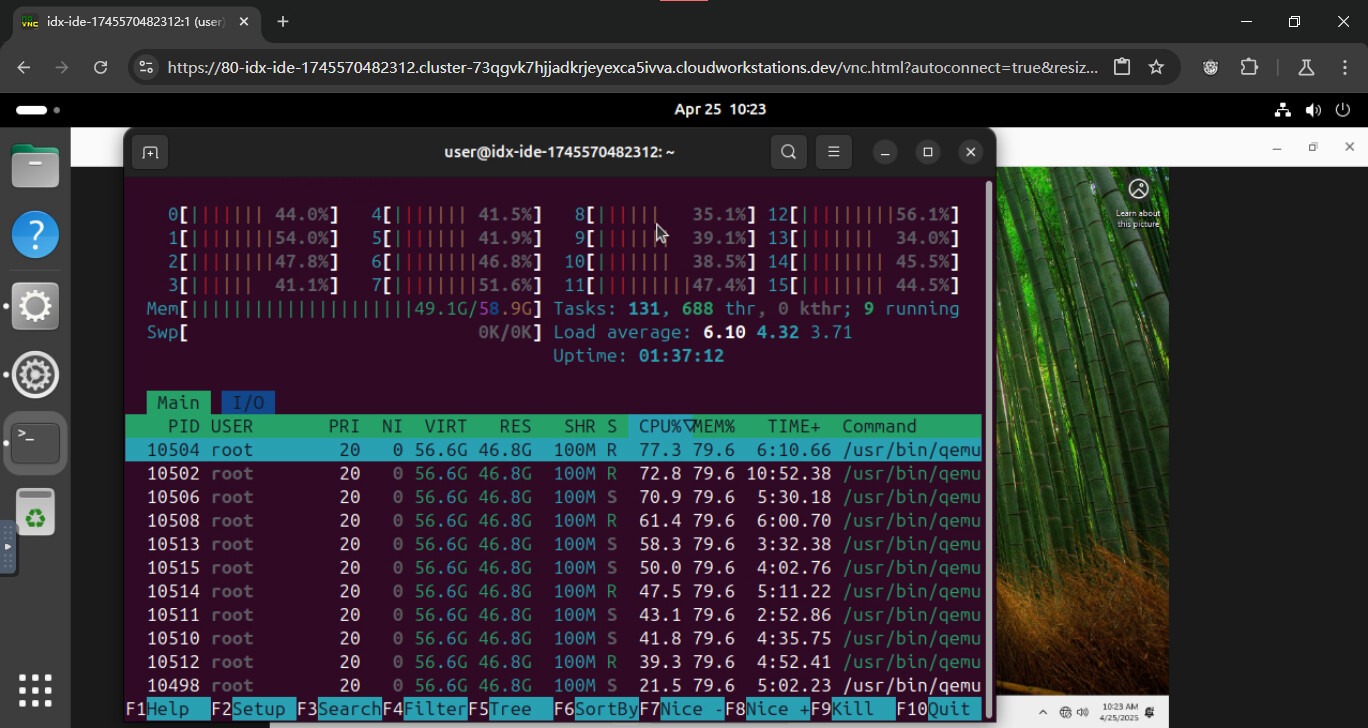Screen dimensions: 1368x728
Task: Reload the browser page
Action: click(100, 67)
